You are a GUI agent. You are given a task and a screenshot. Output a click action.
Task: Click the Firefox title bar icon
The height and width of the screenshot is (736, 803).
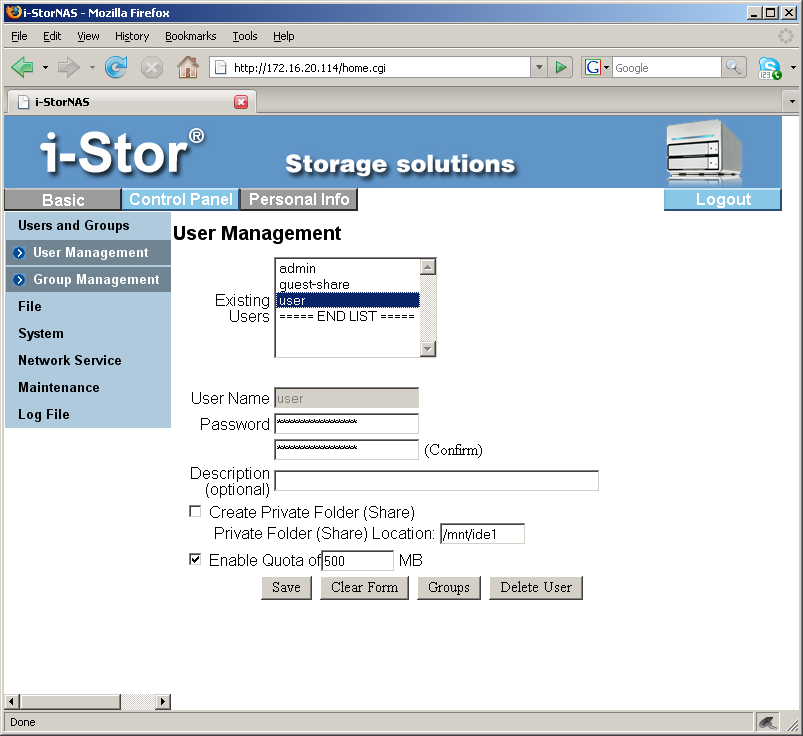point(13,12)
